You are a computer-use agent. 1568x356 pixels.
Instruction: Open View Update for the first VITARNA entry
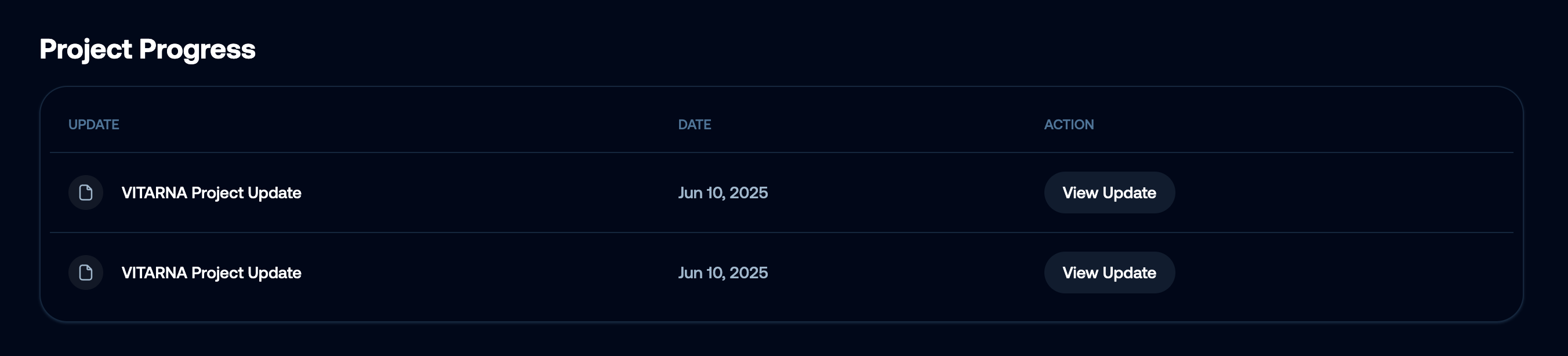pyautogui.click(x=1109, y=193)
